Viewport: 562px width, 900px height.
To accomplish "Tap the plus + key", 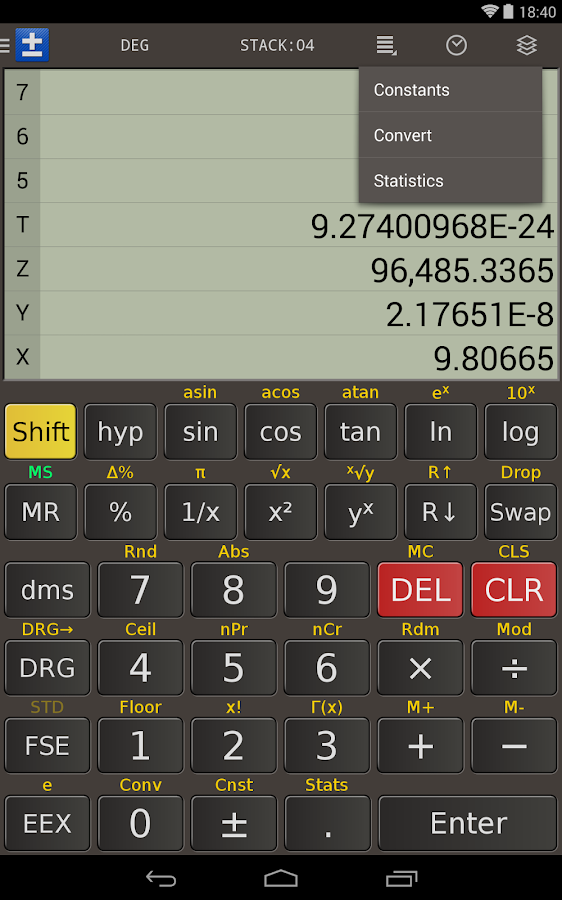I will pyautogui.click(x=420, y=746).
